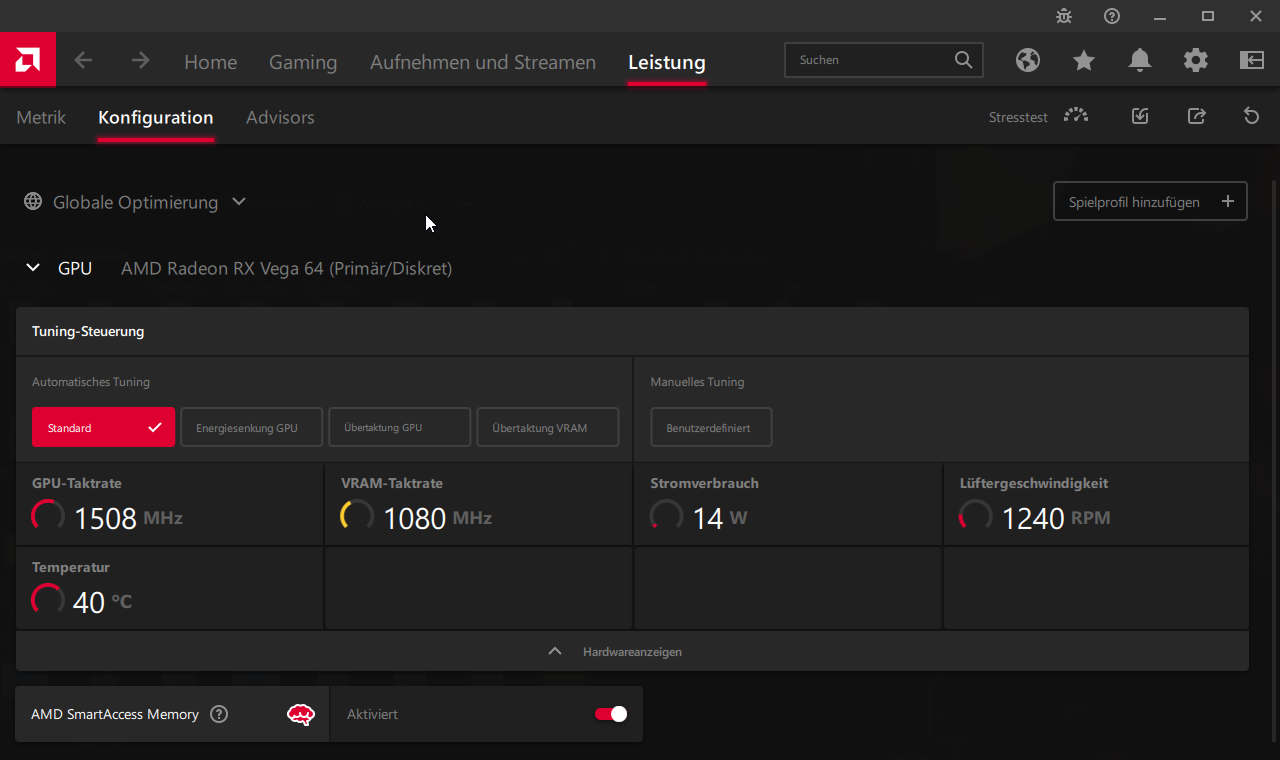This screenshot has width=1280, height=760.
Task: Reset tuning with the undo arrow icon
Action: coord(1252,116)
